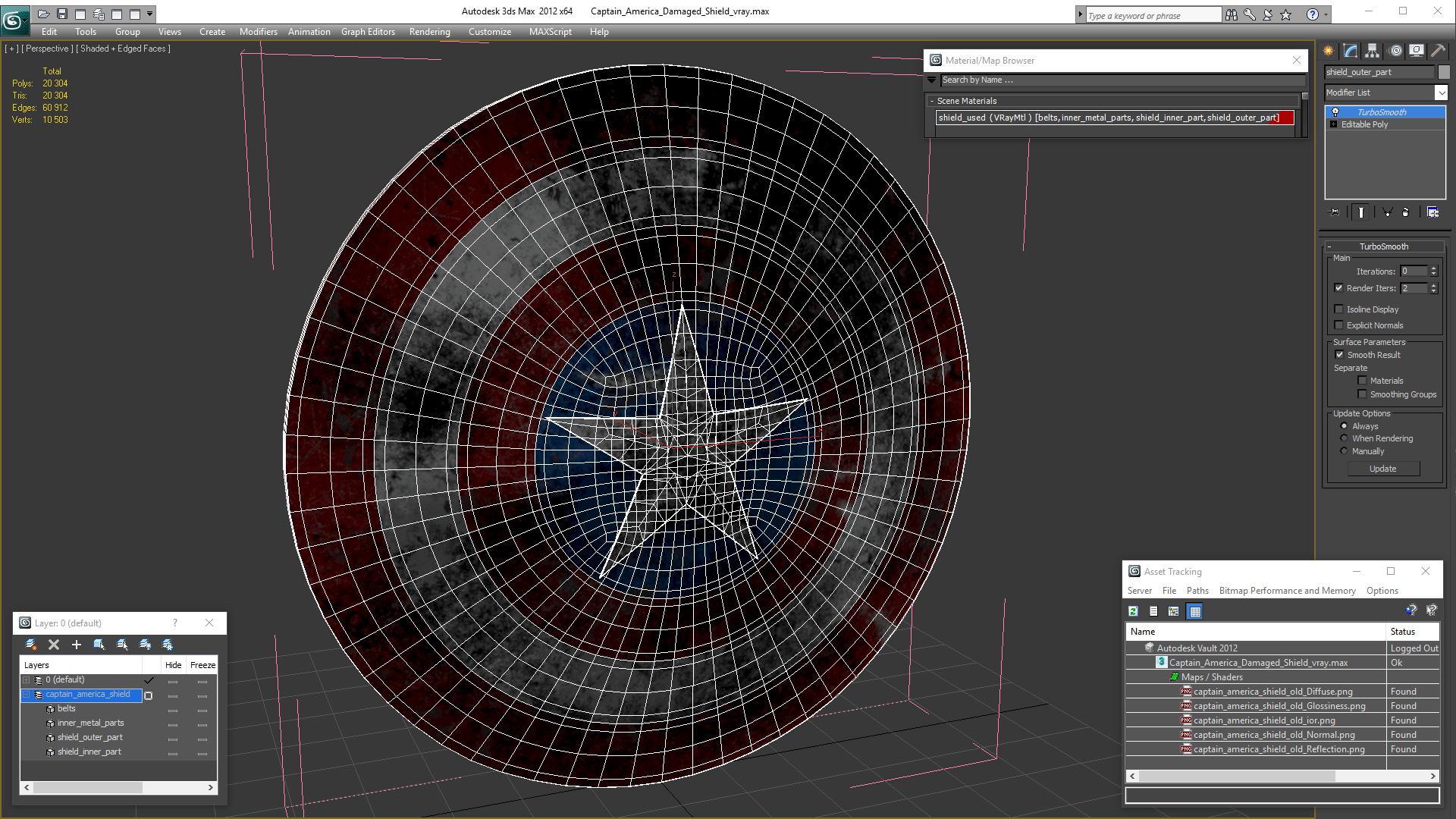Click the object color swatch beside shield_outer_part
The image size is (1456, 819).
click(x=1444, y=72)
